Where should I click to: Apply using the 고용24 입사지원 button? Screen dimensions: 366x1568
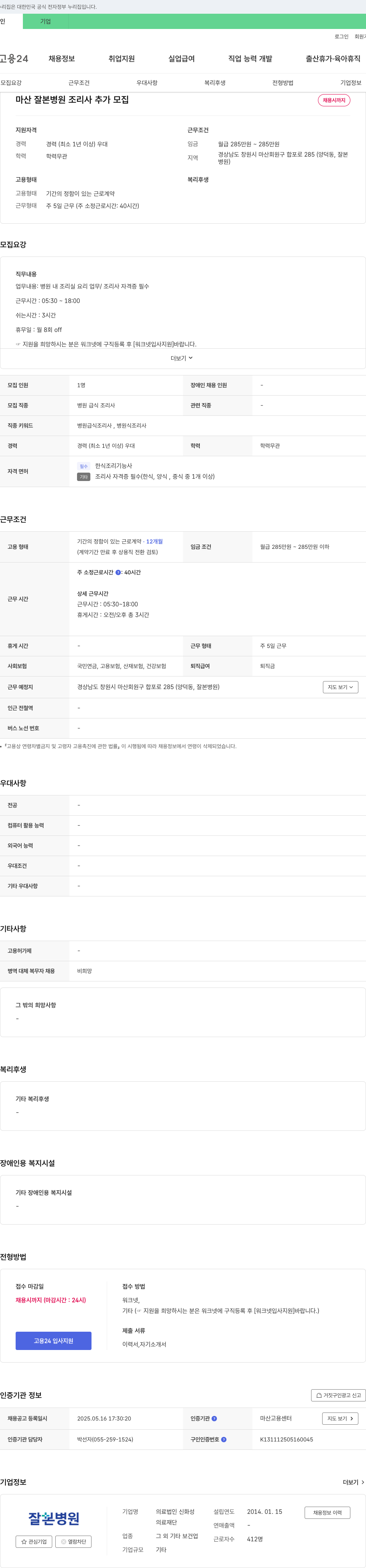(54, 1340)
